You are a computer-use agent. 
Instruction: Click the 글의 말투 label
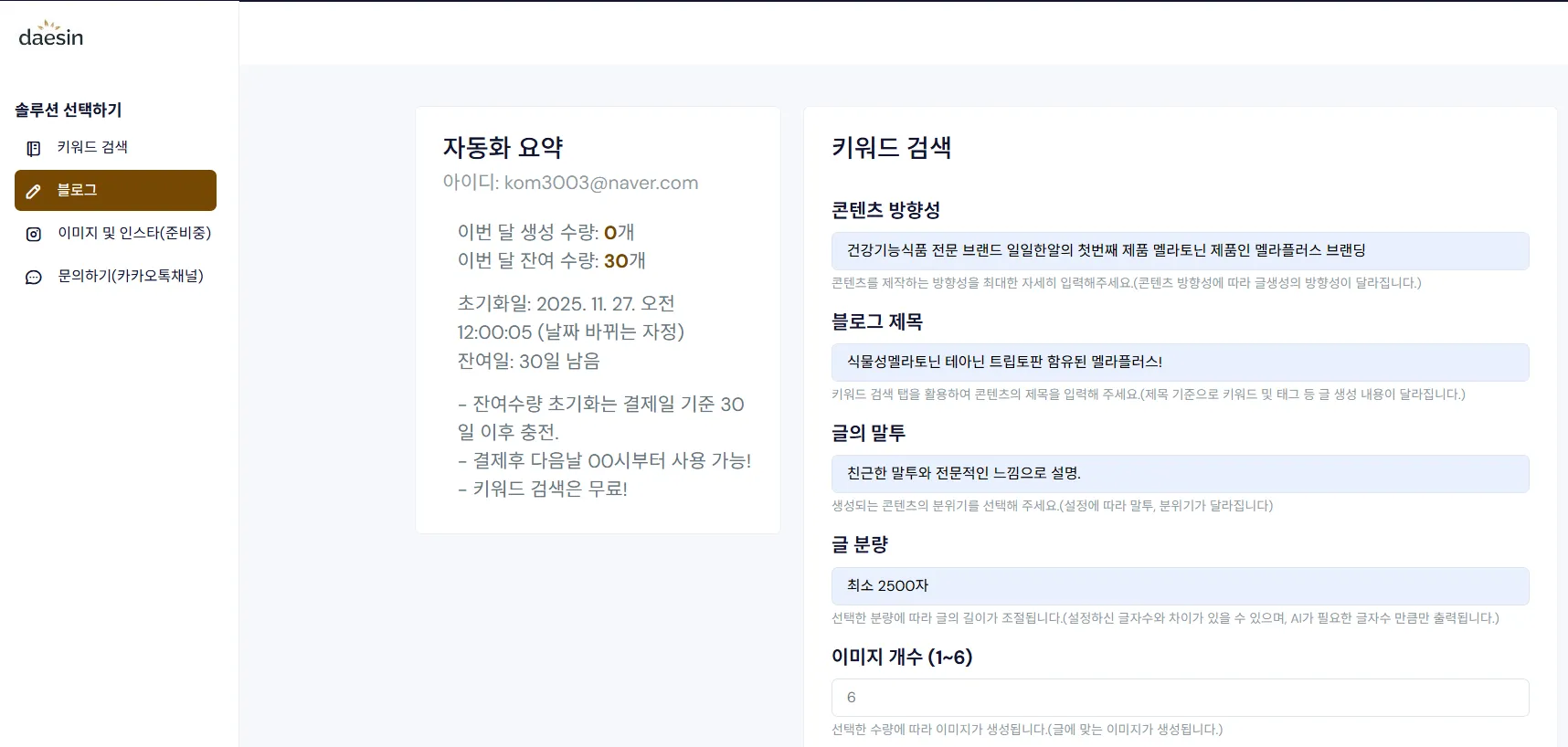point(869,433)
